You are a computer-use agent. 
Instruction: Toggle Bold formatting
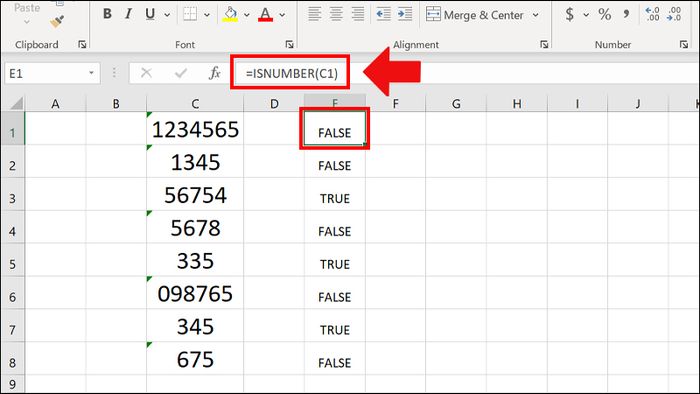point(107,14)
